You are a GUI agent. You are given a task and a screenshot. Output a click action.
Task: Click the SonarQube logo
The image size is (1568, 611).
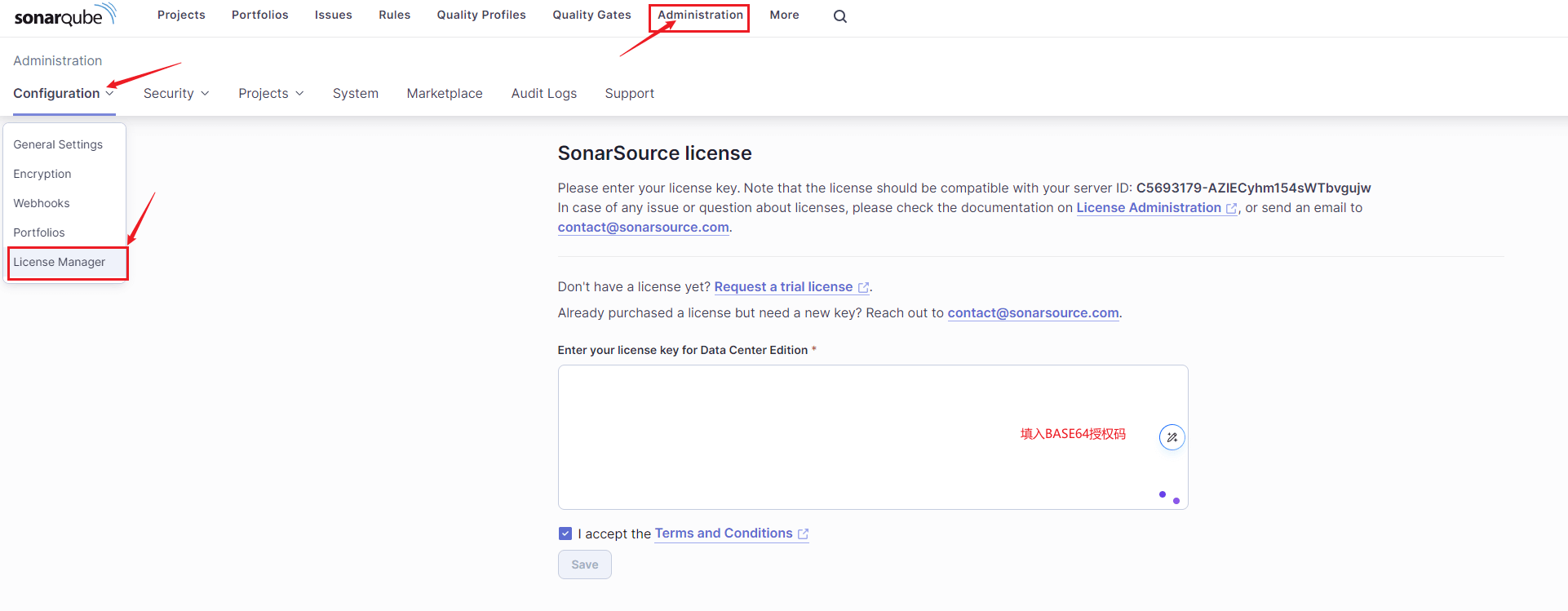[65, 15]
